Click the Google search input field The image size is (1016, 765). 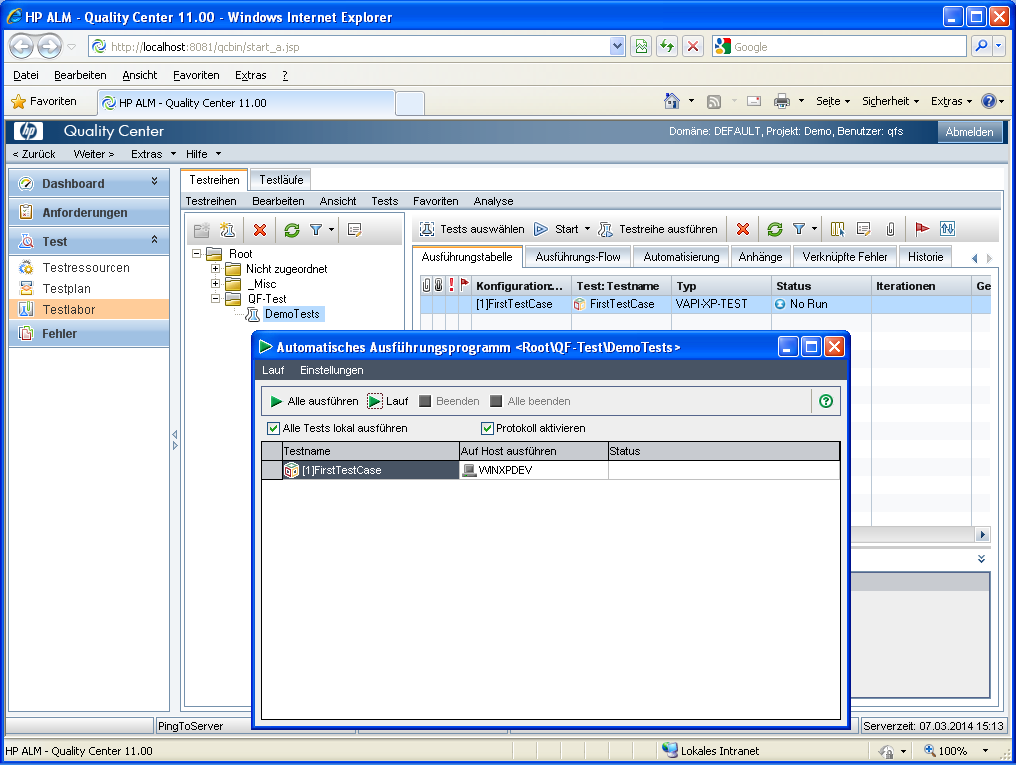(848, 47)
